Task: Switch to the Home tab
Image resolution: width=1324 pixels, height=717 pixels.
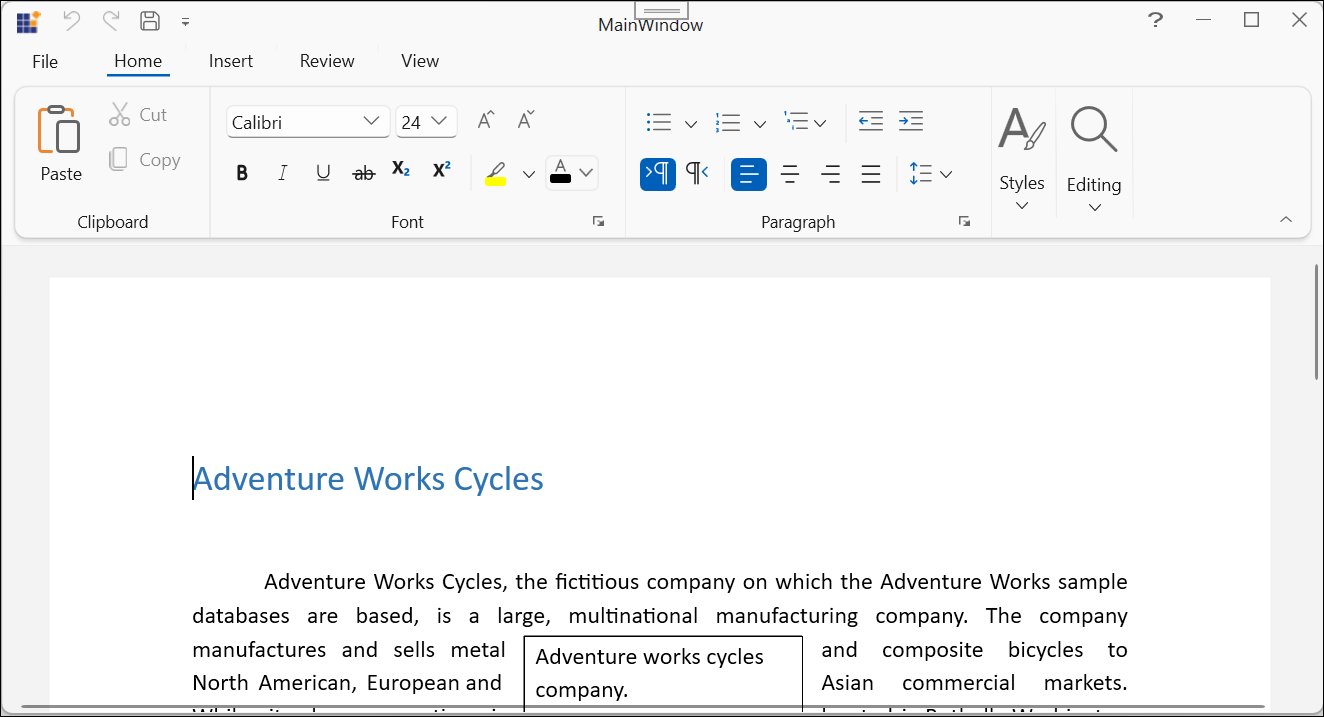Action: point(138,61)
